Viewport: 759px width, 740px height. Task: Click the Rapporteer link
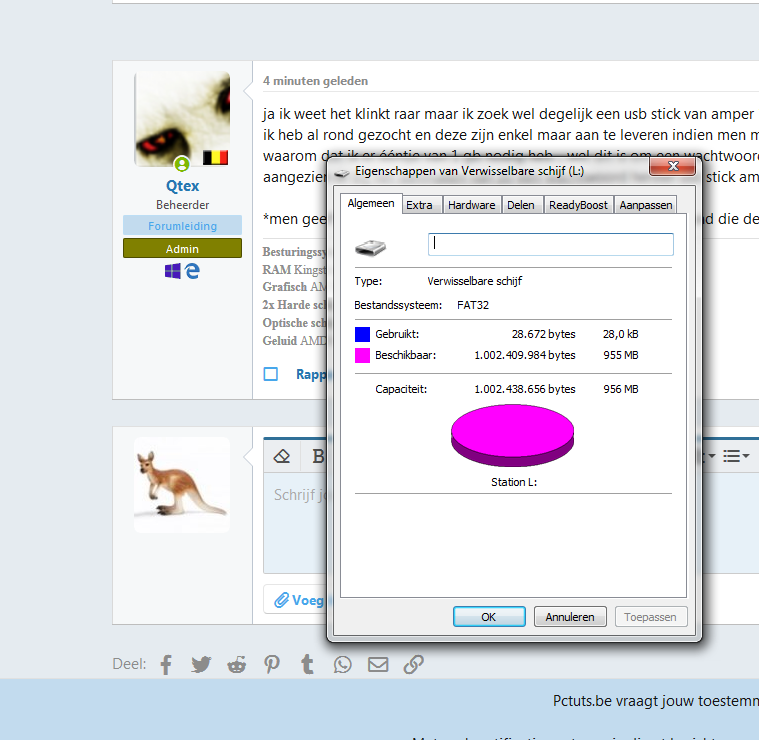tap(312, 374)
